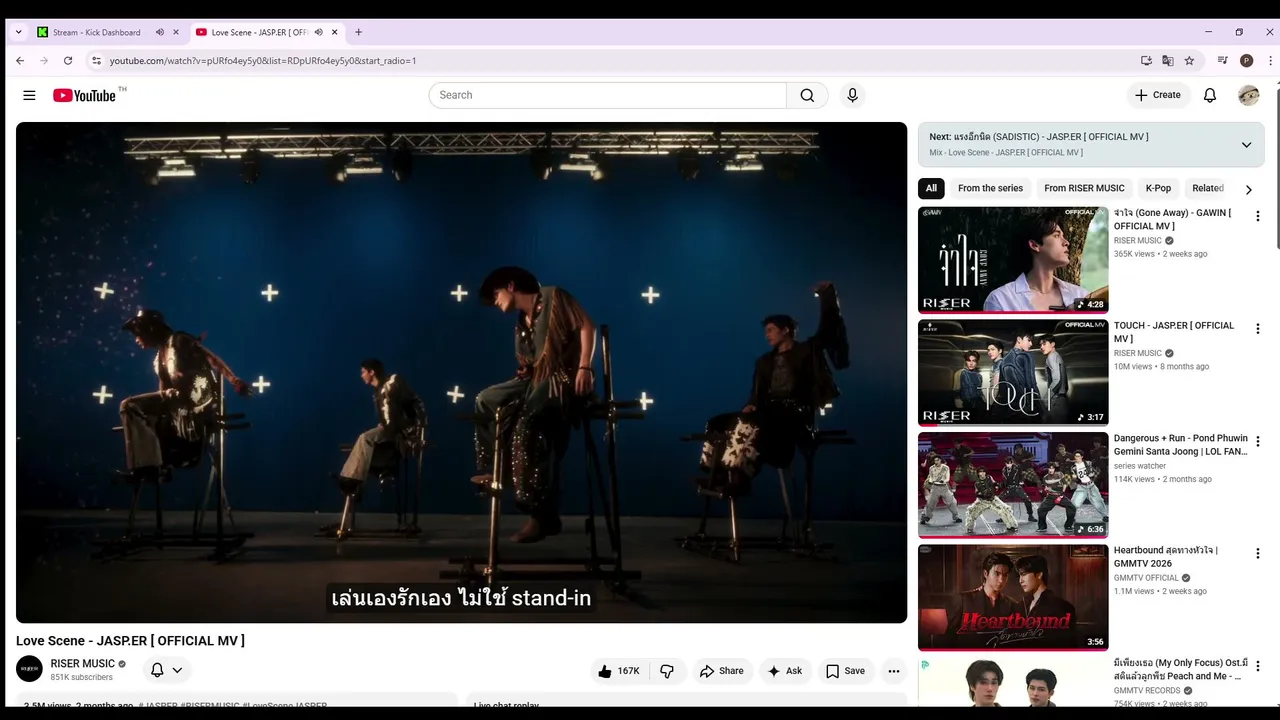Bookmark this page with the star

pyautogui.click(x=1189, y=61)
